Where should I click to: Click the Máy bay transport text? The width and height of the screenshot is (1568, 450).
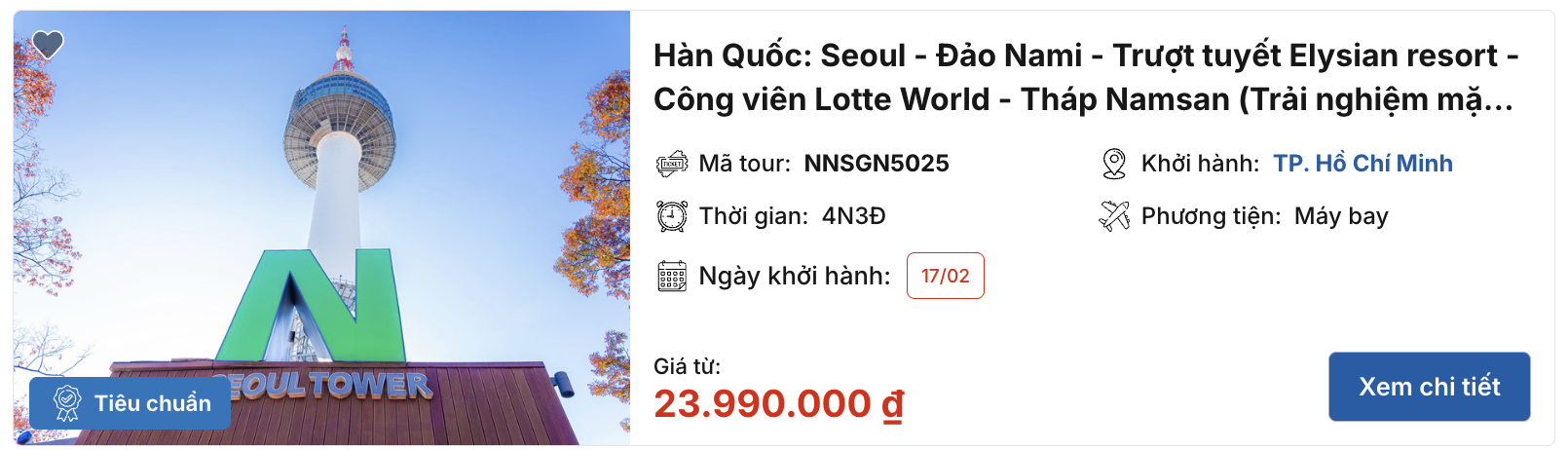(1341, 216)
